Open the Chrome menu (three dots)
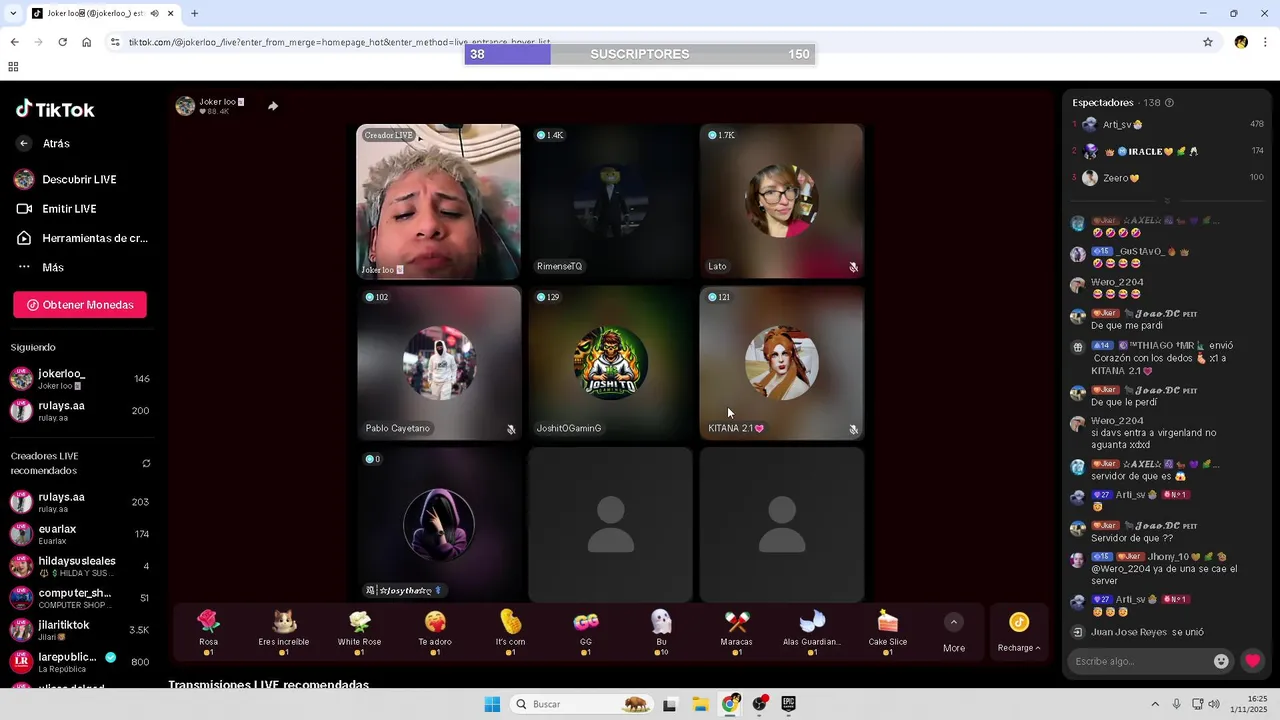The width and height of the screenshot is (1280, 720). coord(1266,42)
